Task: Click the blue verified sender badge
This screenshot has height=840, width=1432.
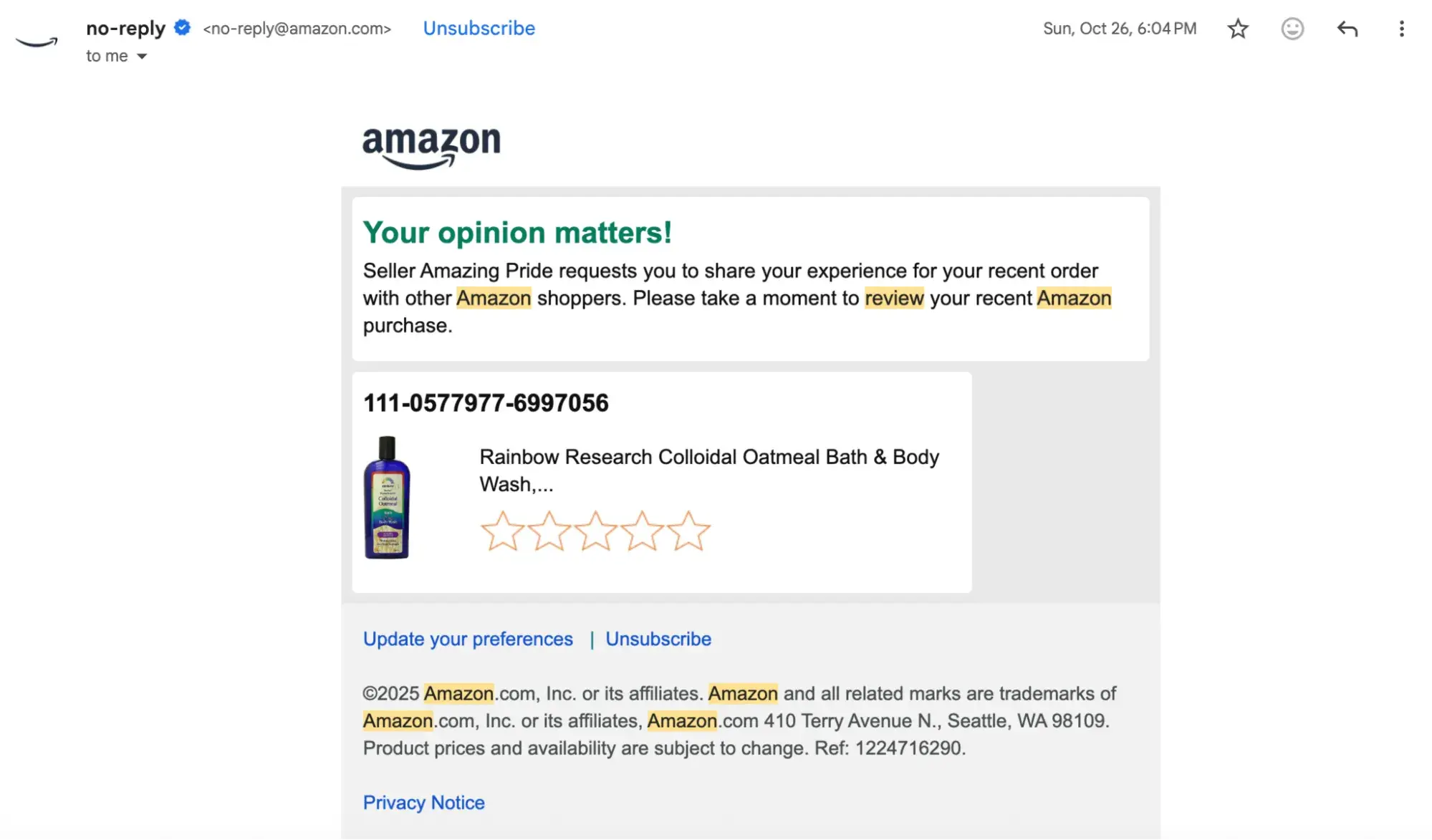Action: pos(181,27)
